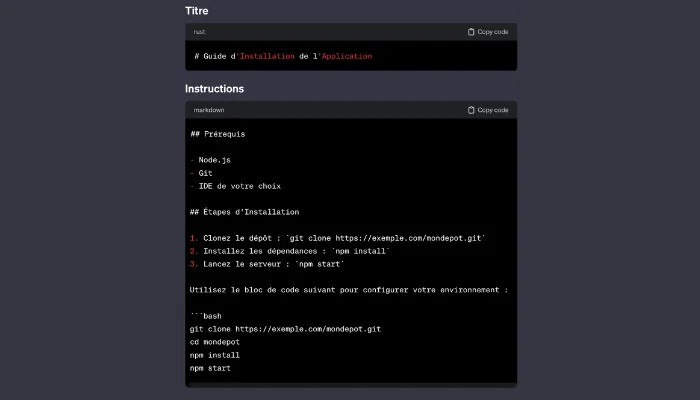700x400 pixels.
Task: Click the '3. Lancez le serveur' line
Action: coord(267,264)
